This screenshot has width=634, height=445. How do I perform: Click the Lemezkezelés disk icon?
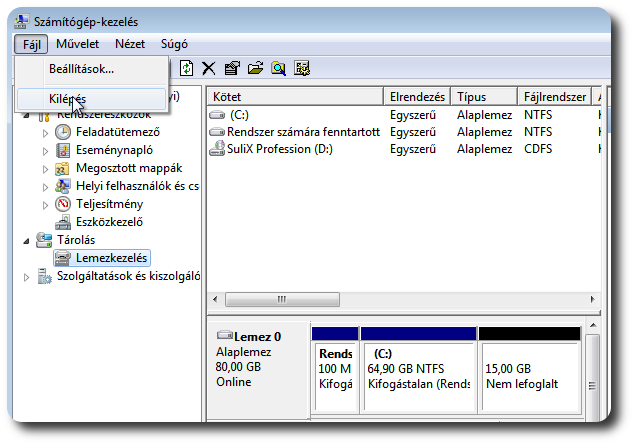[63, 258]
